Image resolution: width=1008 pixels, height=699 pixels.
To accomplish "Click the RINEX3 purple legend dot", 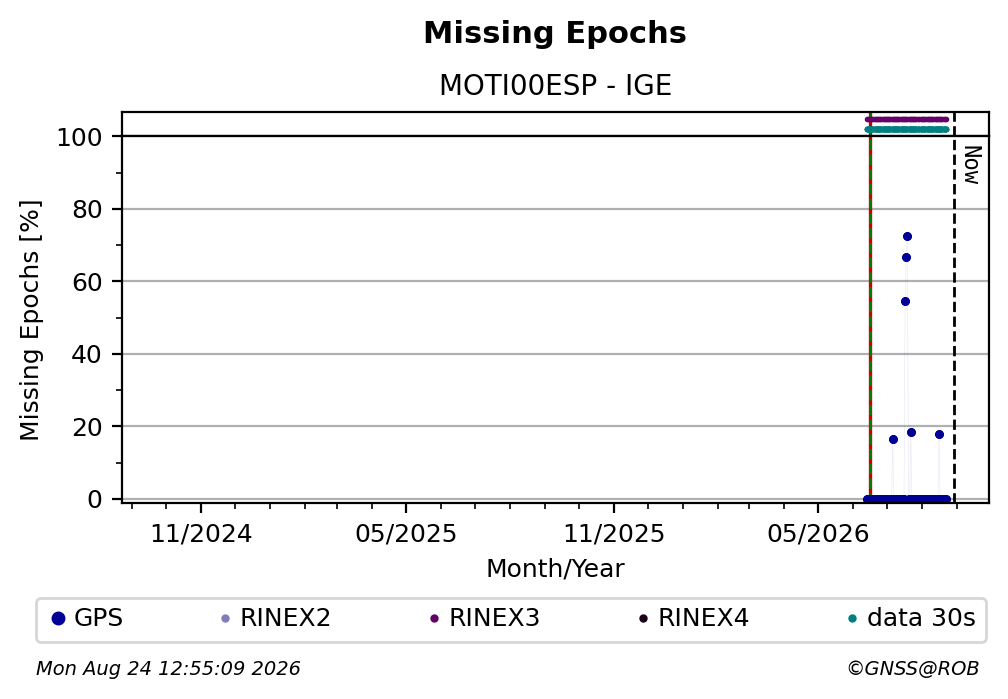I will point(434,619).
